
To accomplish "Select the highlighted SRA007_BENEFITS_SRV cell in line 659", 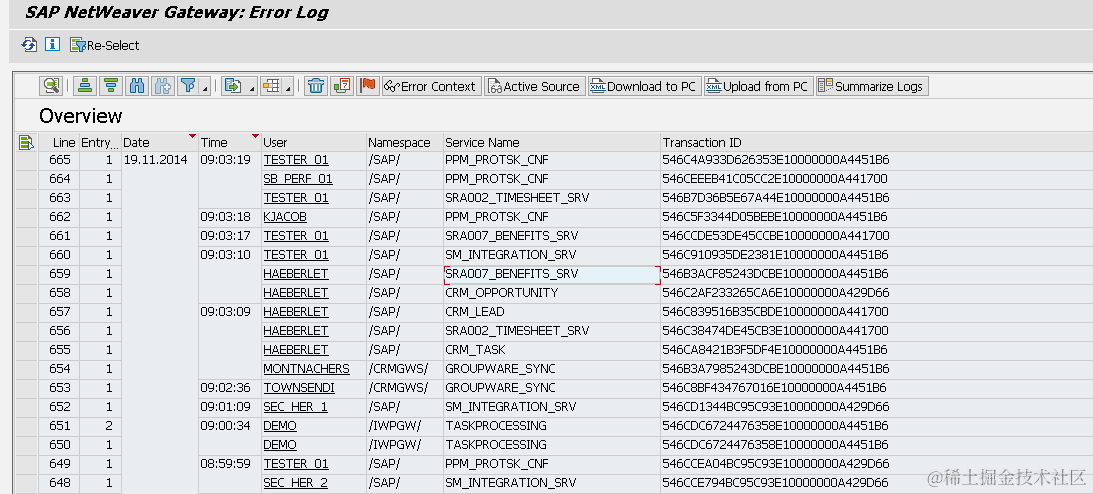I will (551, 274).
